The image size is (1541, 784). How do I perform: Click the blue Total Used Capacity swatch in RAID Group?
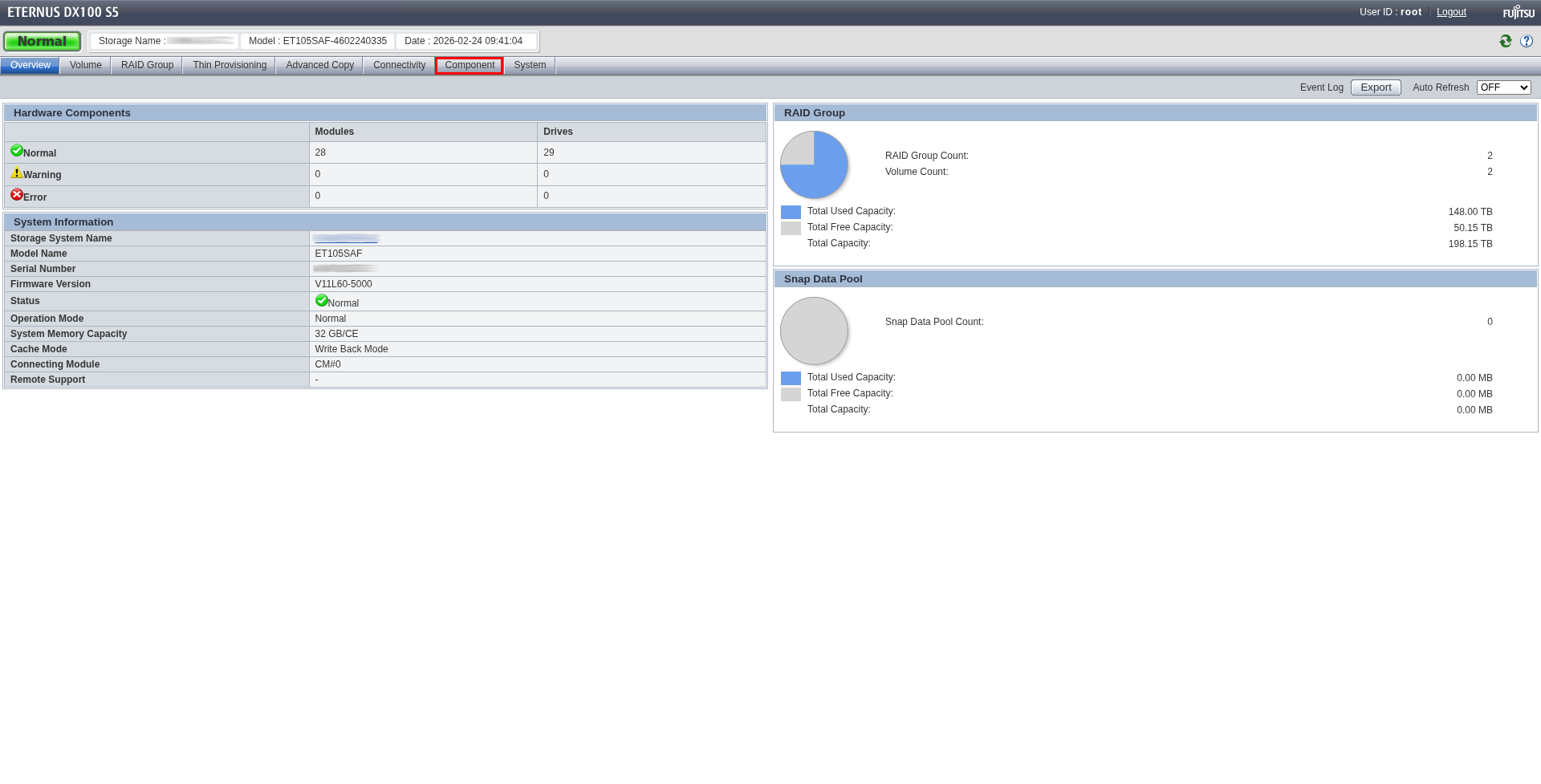point(791,212)
